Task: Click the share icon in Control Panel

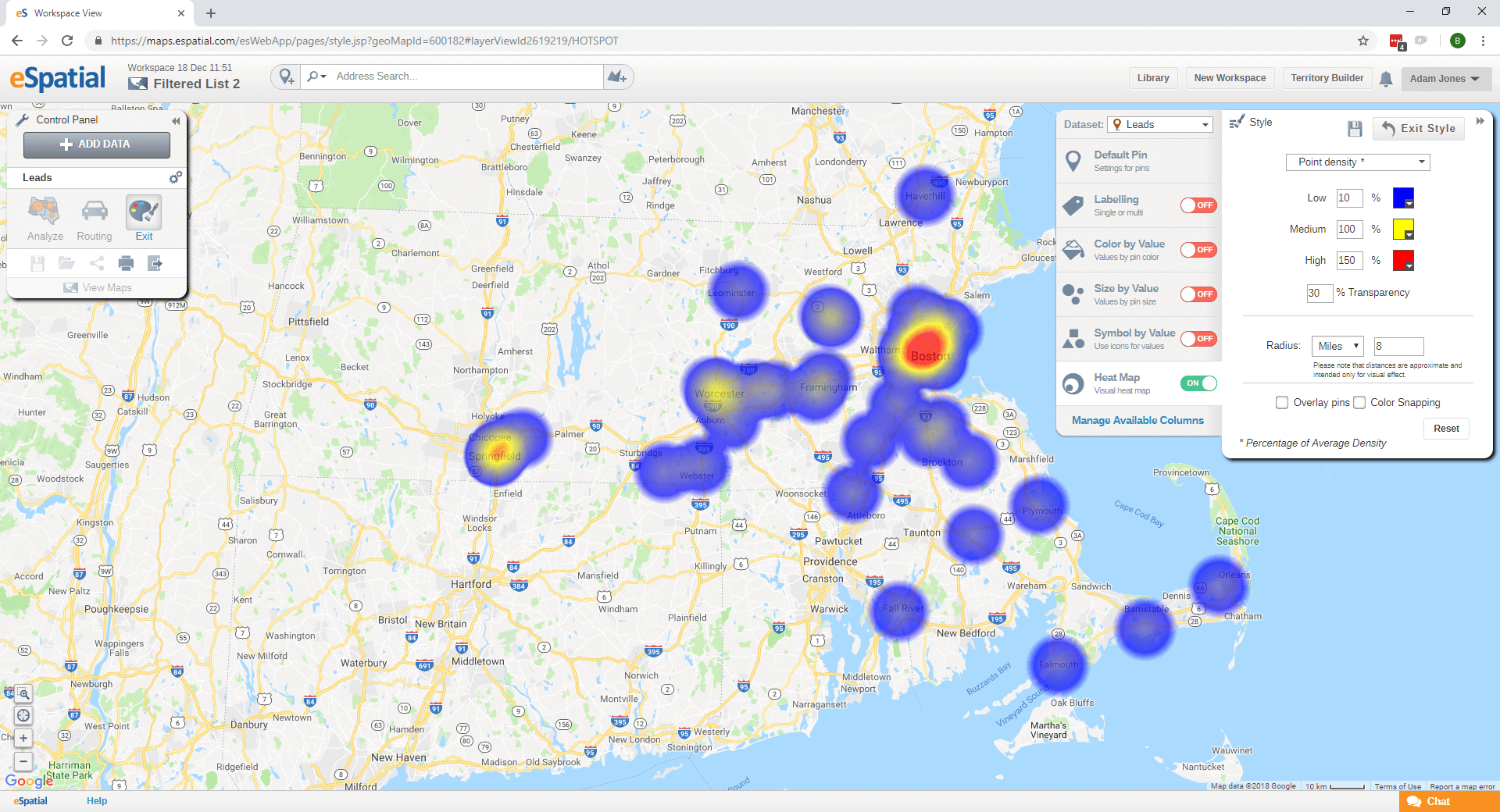Action: click(x=97, y=263)
